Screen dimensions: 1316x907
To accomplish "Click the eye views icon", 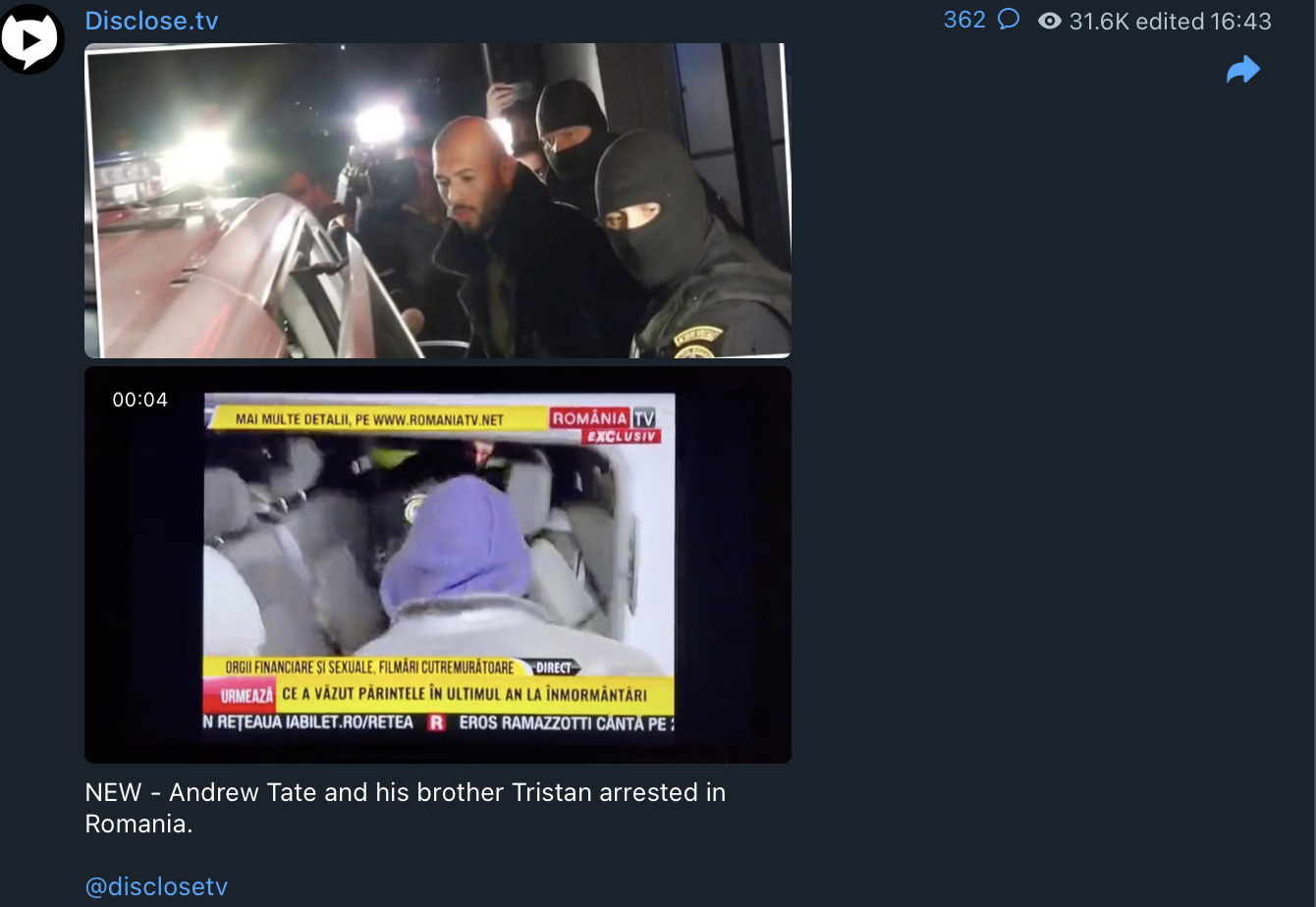I will 1050,21.
